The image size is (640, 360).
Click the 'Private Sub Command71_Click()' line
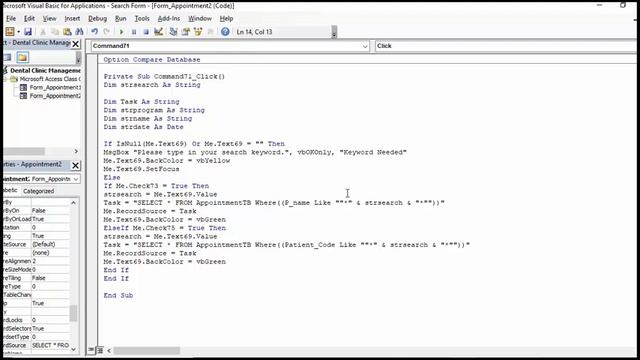pos(164,76)
